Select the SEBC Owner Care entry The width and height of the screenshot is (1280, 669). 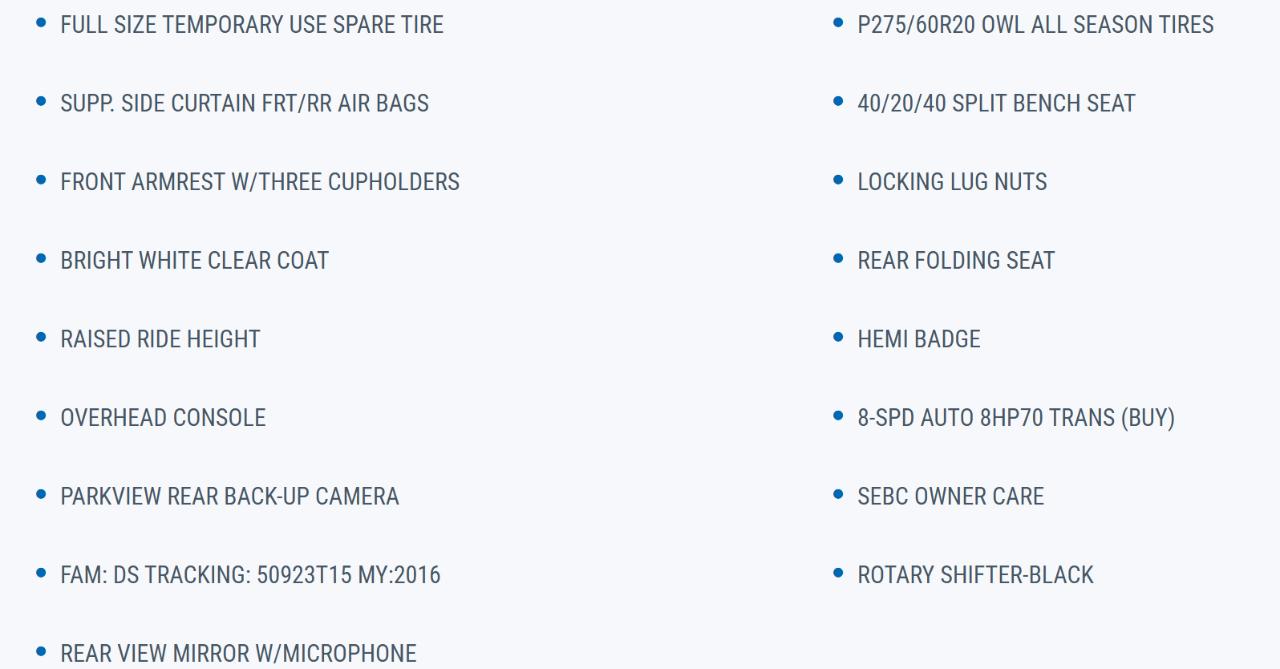pos(950,497)
